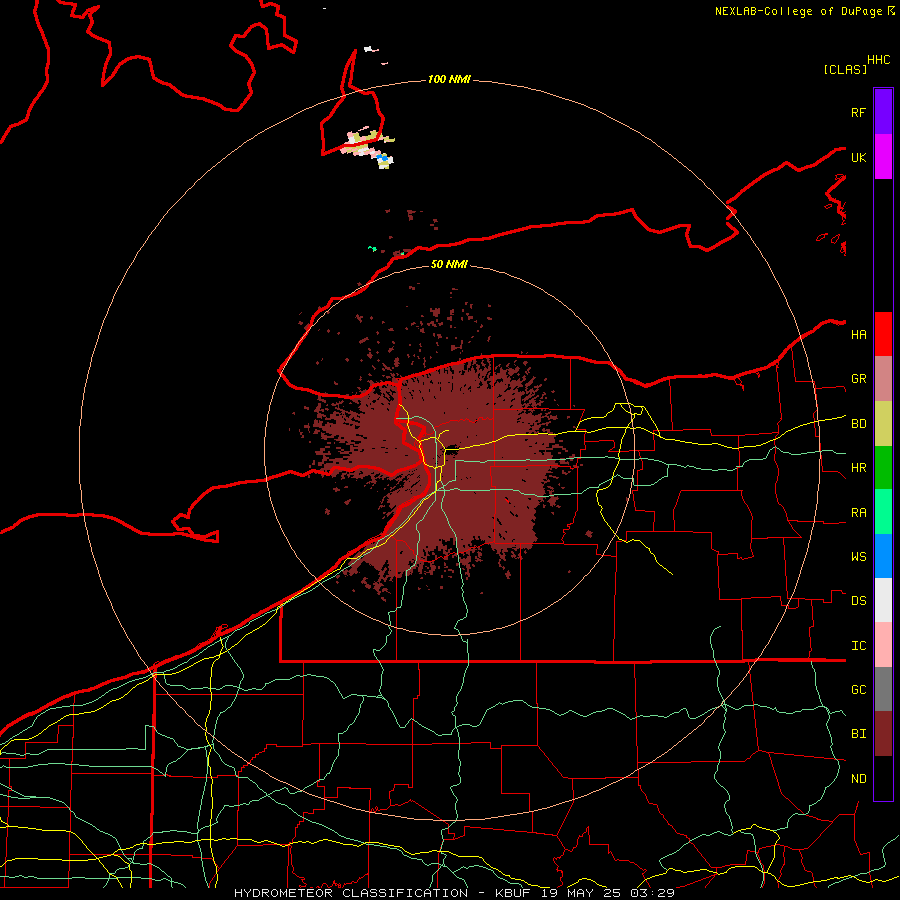
Task: Click the small green rain echo over lake
Action: pos(373,249)
